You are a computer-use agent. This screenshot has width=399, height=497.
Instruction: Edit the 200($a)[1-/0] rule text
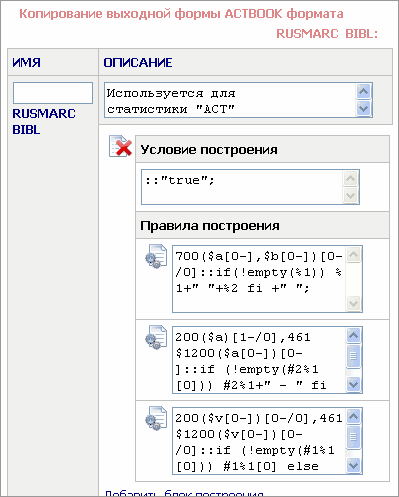259,360
